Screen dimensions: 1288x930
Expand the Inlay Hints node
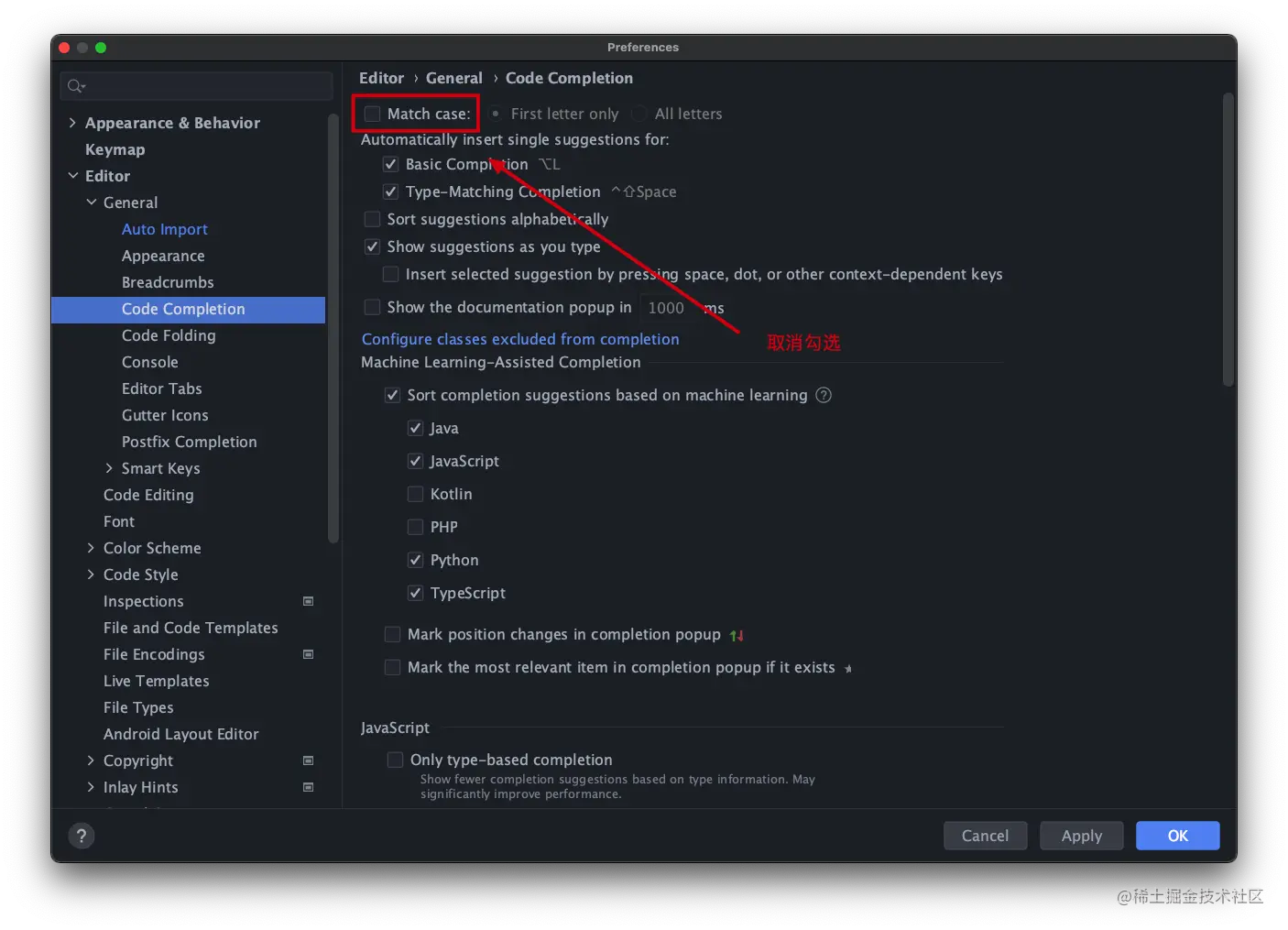[91, 787]
